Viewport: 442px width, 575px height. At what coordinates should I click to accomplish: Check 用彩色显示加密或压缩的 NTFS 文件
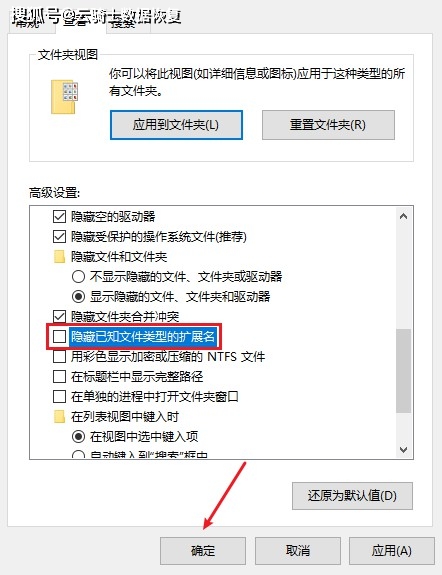pyautogui.click(x=59, y=356)
